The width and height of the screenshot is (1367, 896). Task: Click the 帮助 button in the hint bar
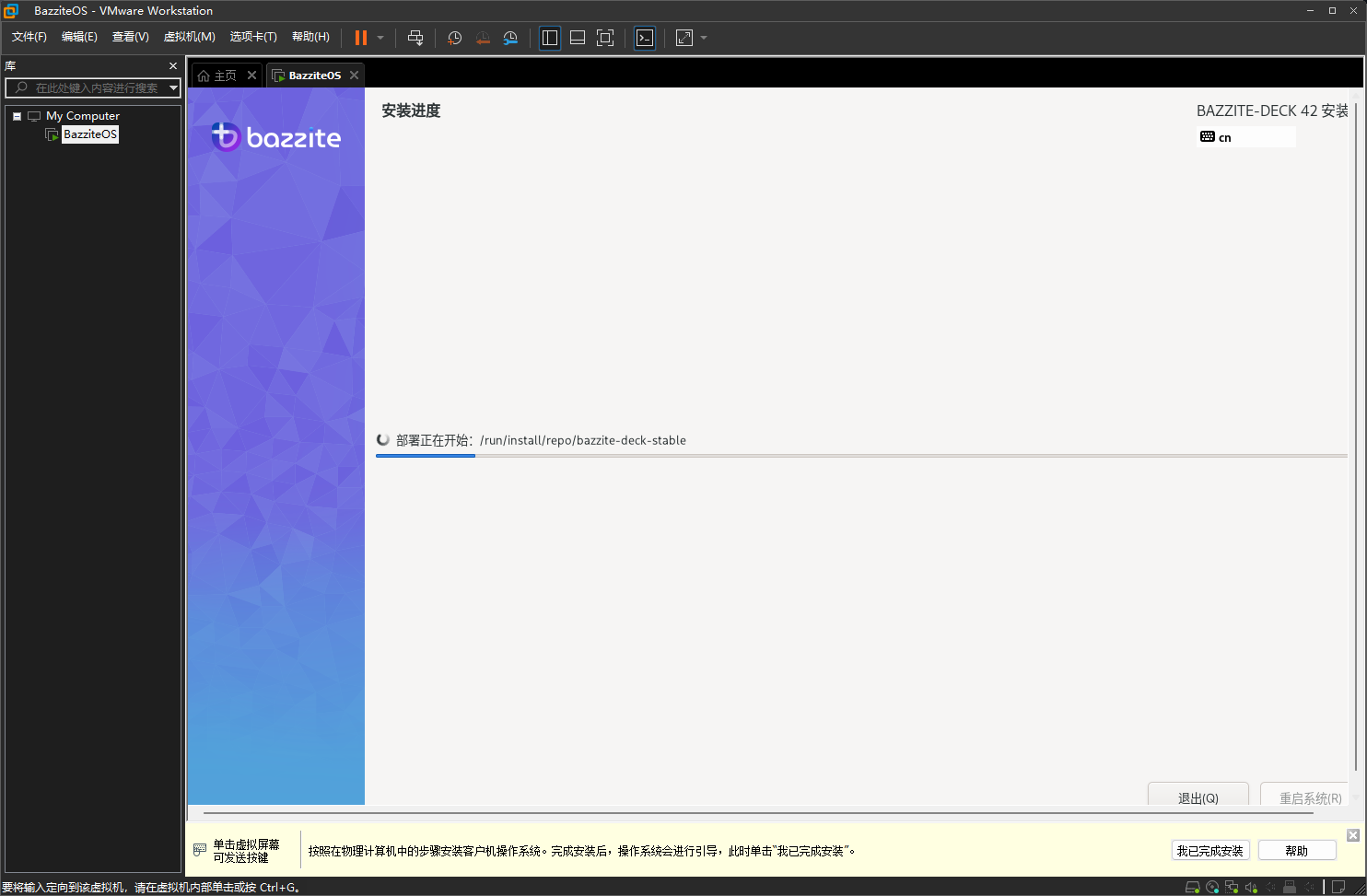click(x=1297, y=851)
